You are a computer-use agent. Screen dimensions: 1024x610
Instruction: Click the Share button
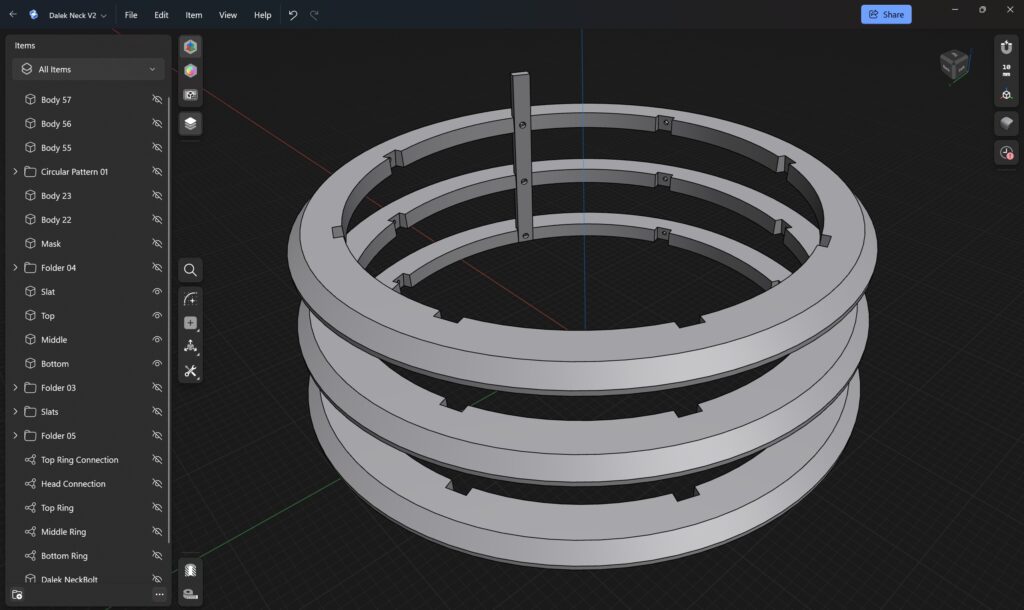pyautogui.click(x=885, y=14)
